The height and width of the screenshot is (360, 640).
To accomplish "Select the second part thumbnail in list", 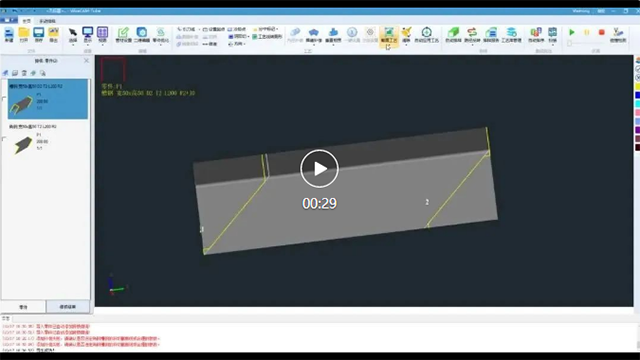I will tap(23, 144).
